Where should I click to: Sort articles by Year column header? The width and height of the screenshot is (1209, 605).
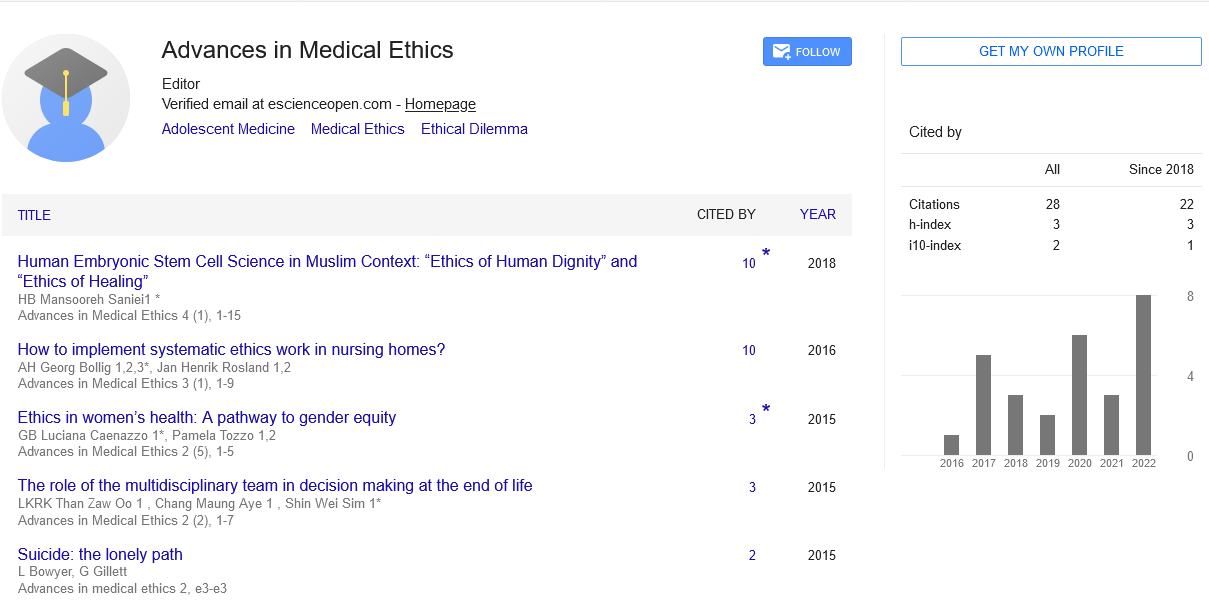817,214
